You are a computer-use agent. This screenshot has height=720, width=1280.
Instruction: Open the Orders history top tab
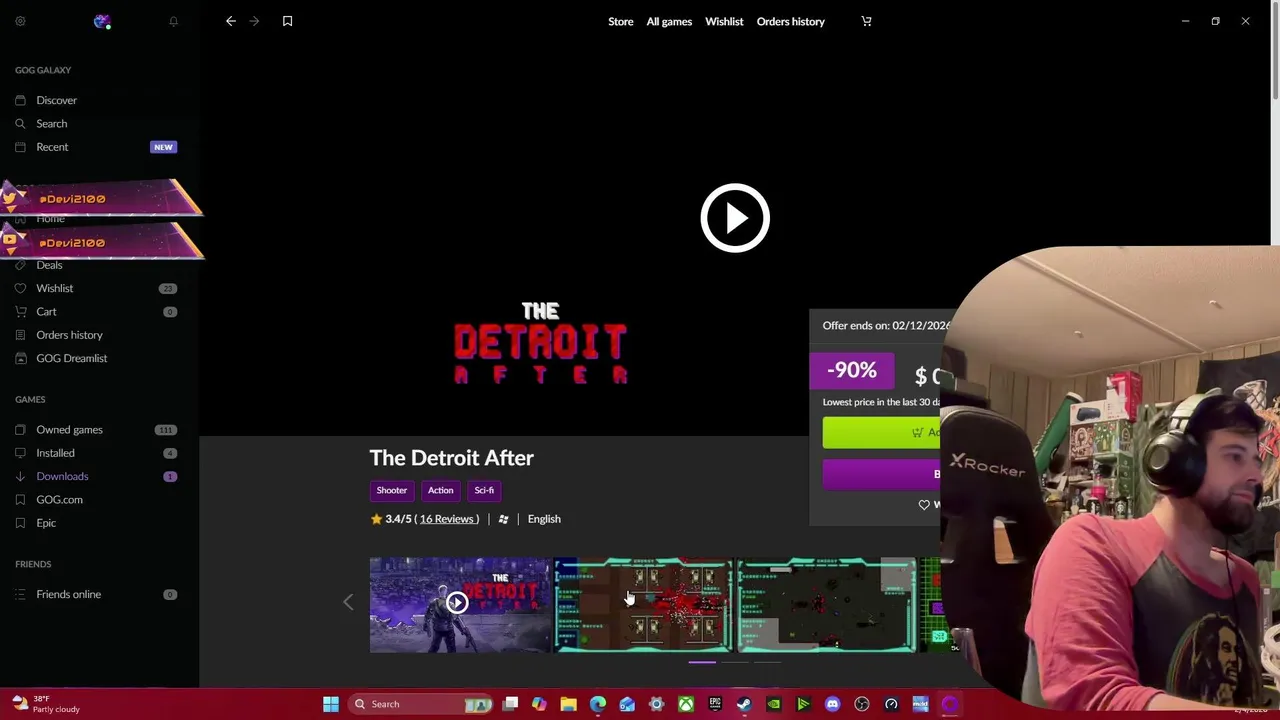(791, 21)
